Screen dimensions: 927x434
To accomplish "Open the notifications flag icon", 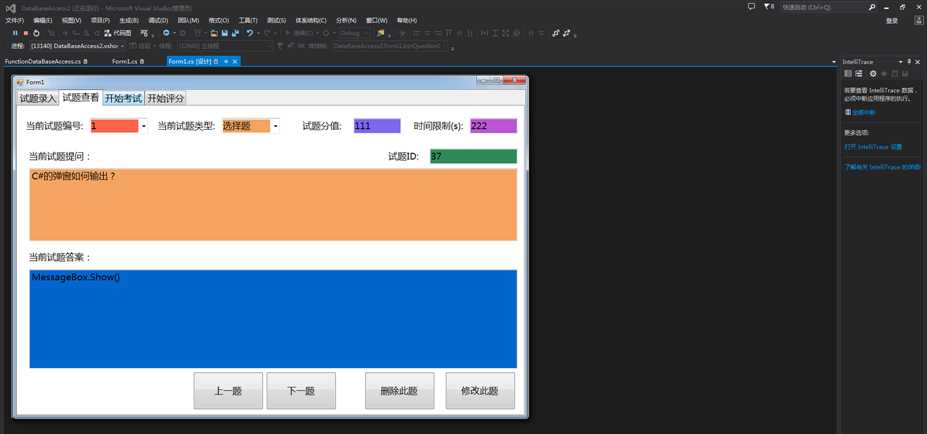I will 769,7.
